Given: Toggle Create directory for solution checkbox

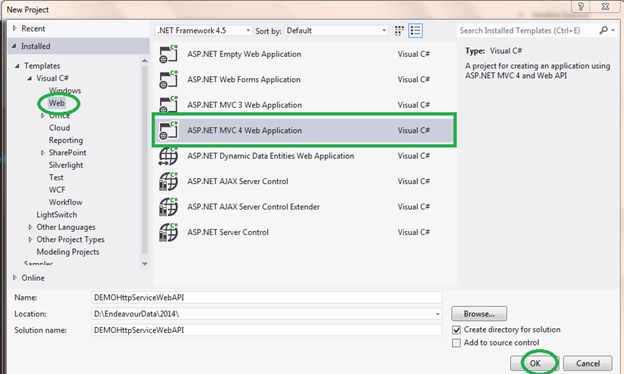Looking at the screenshot, I should tap(456, 330).
